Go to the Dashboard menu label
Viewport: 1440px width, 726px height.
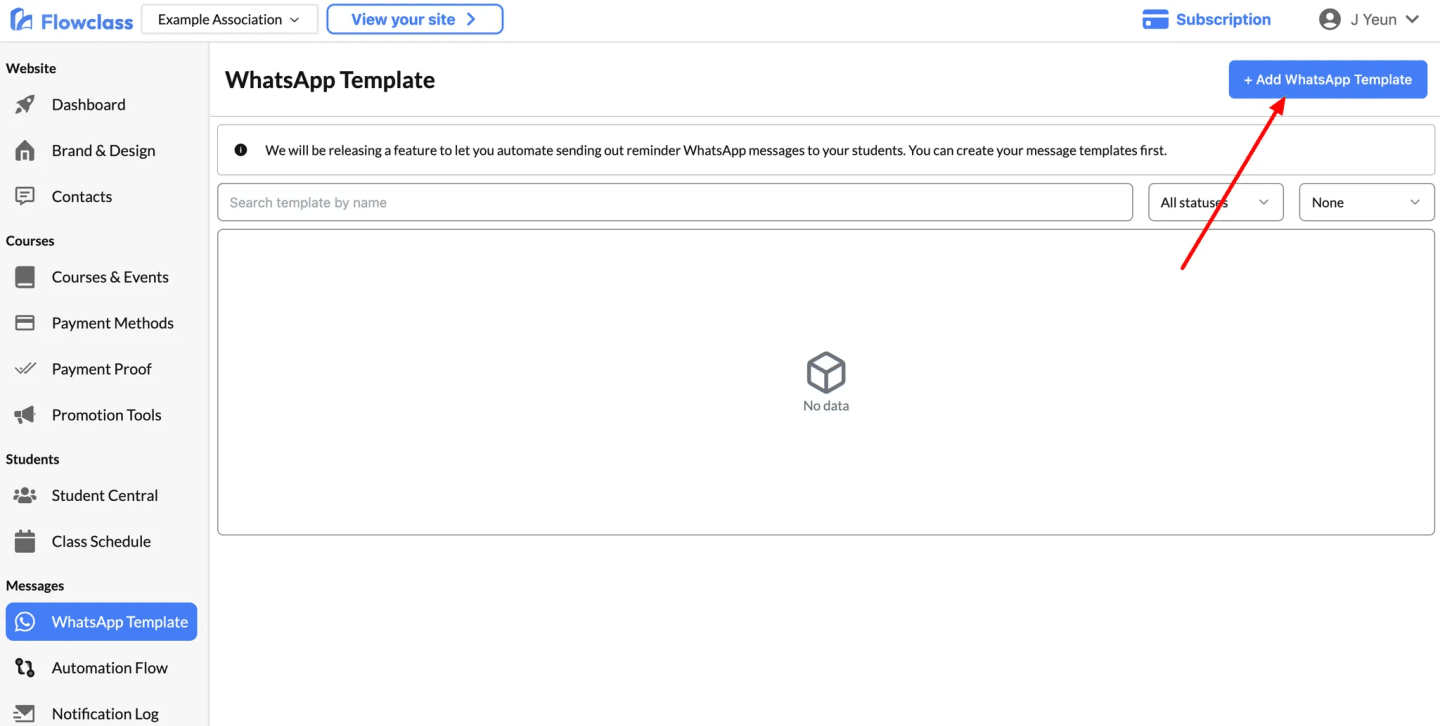(89, 104)
